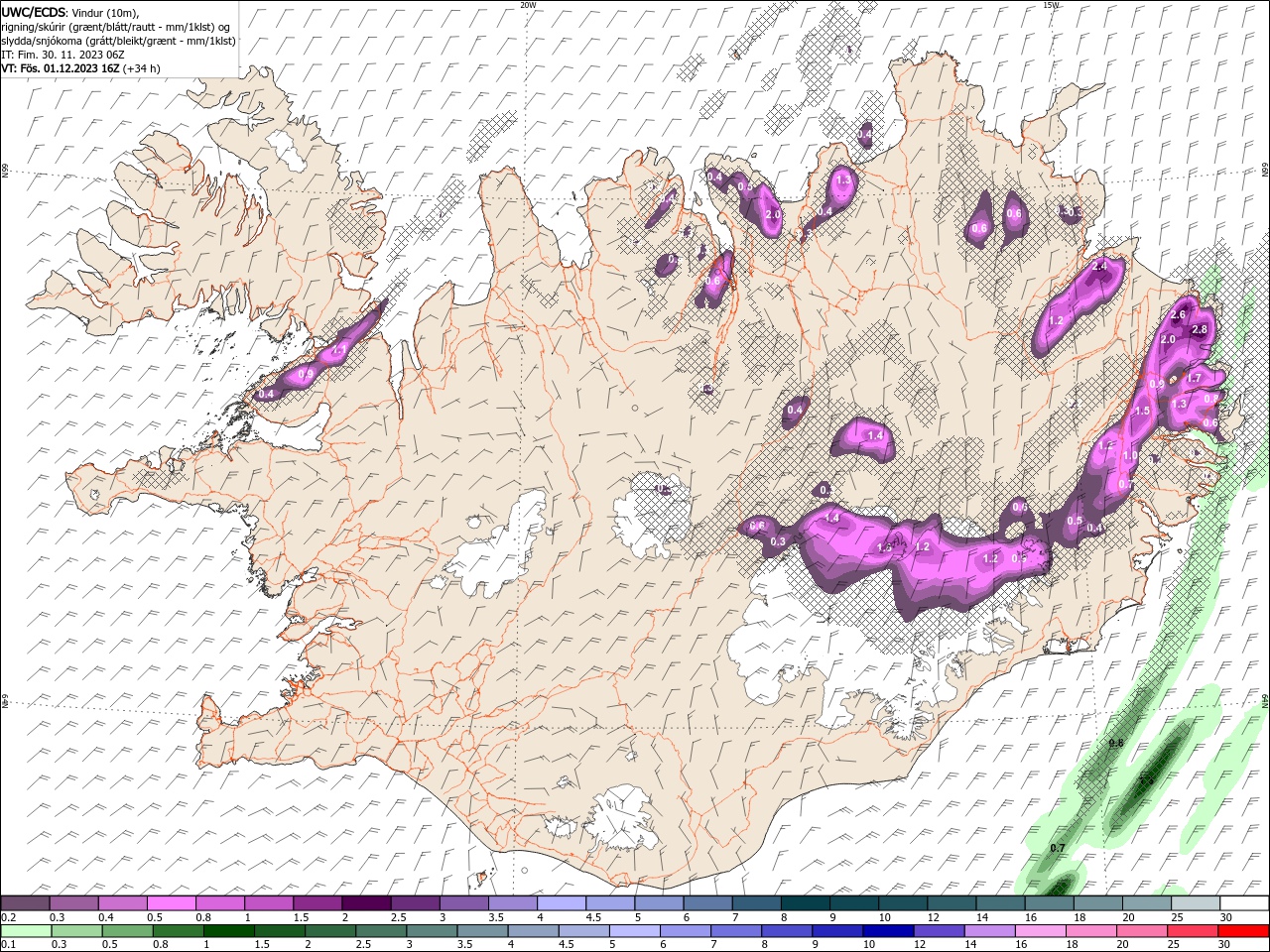
Task: Click the pink swatch labeled 18 in lower legend
Action: pos(1091,931)
